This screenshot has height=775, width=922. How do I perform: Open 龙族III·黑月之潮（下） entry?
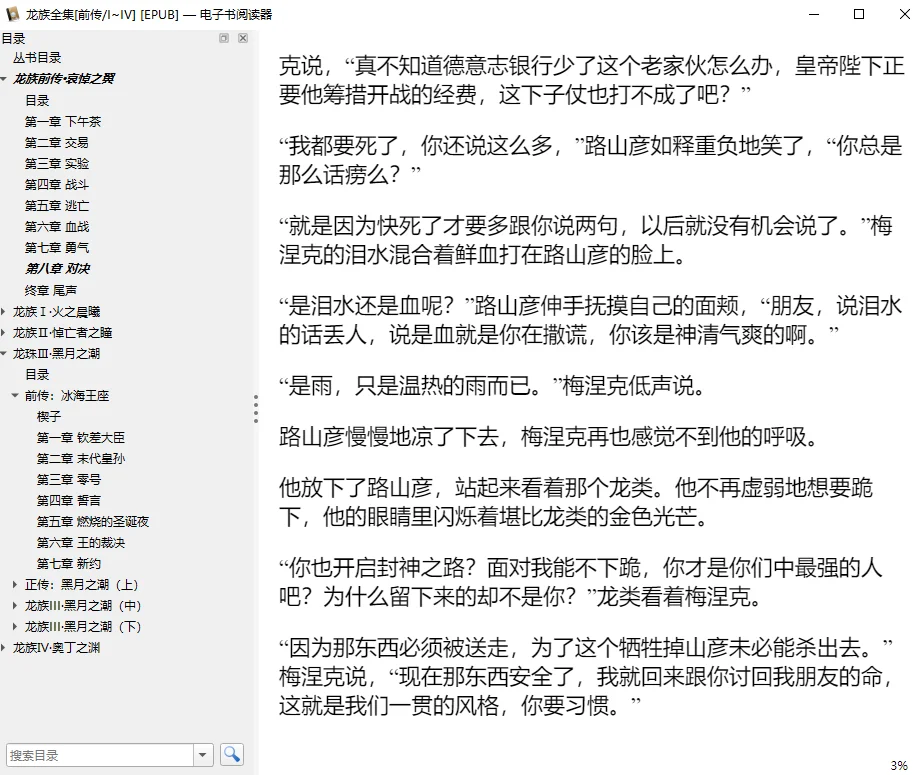click(x=83, y=627)
